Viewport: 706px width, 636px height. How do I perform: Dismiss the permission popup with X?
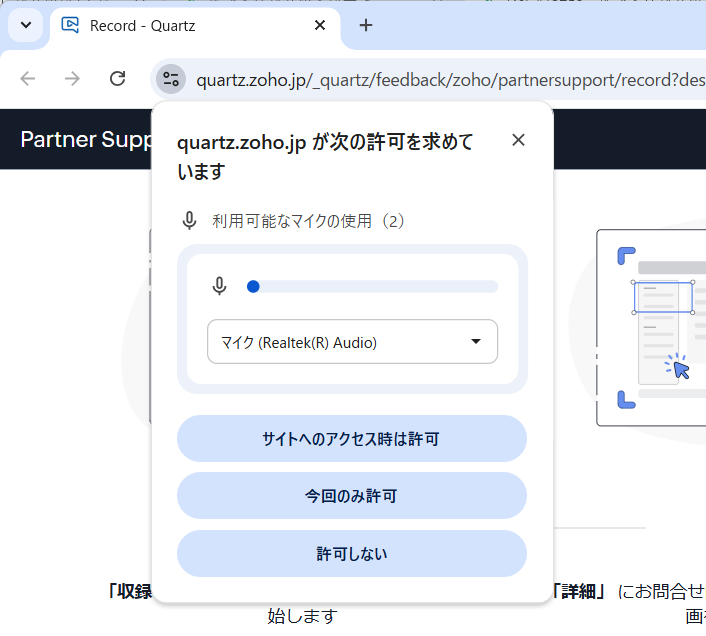518,140
